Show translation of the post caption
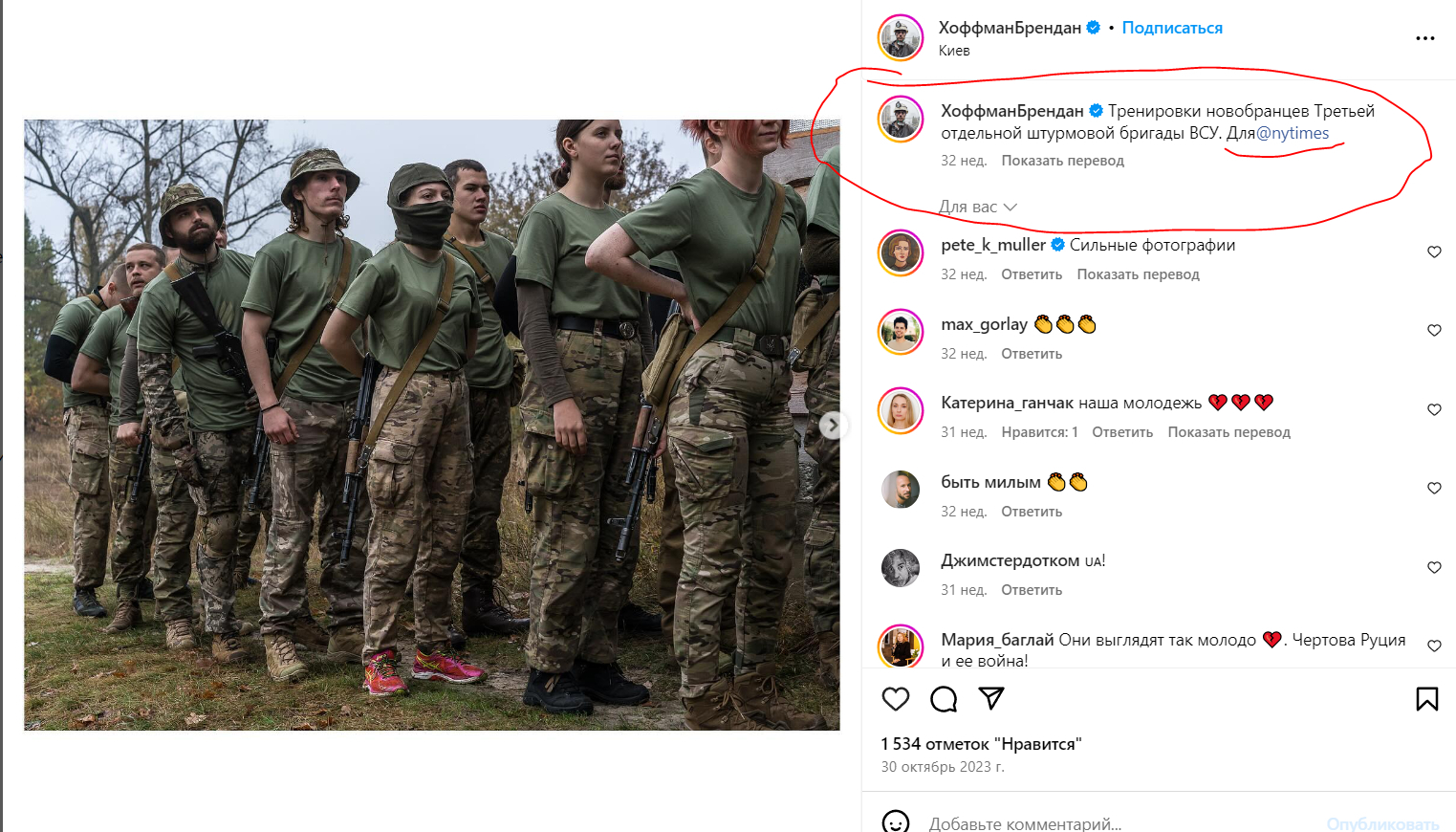This screenshot has width=1456, height=832. tap(1062, 161)
